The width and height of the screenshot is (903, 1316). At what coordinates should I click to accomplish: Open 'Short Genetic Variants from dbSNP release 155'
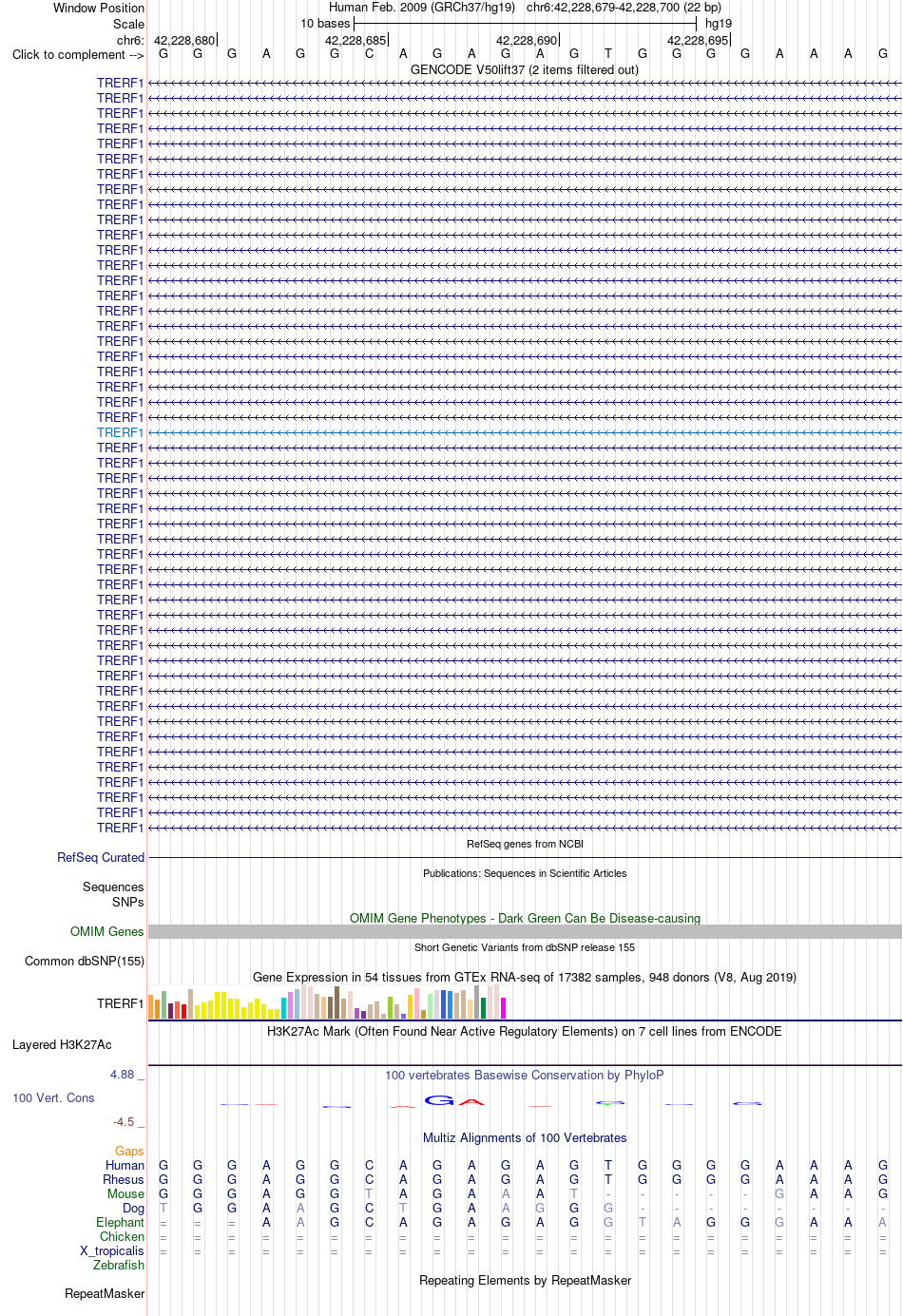pos(525,947)
